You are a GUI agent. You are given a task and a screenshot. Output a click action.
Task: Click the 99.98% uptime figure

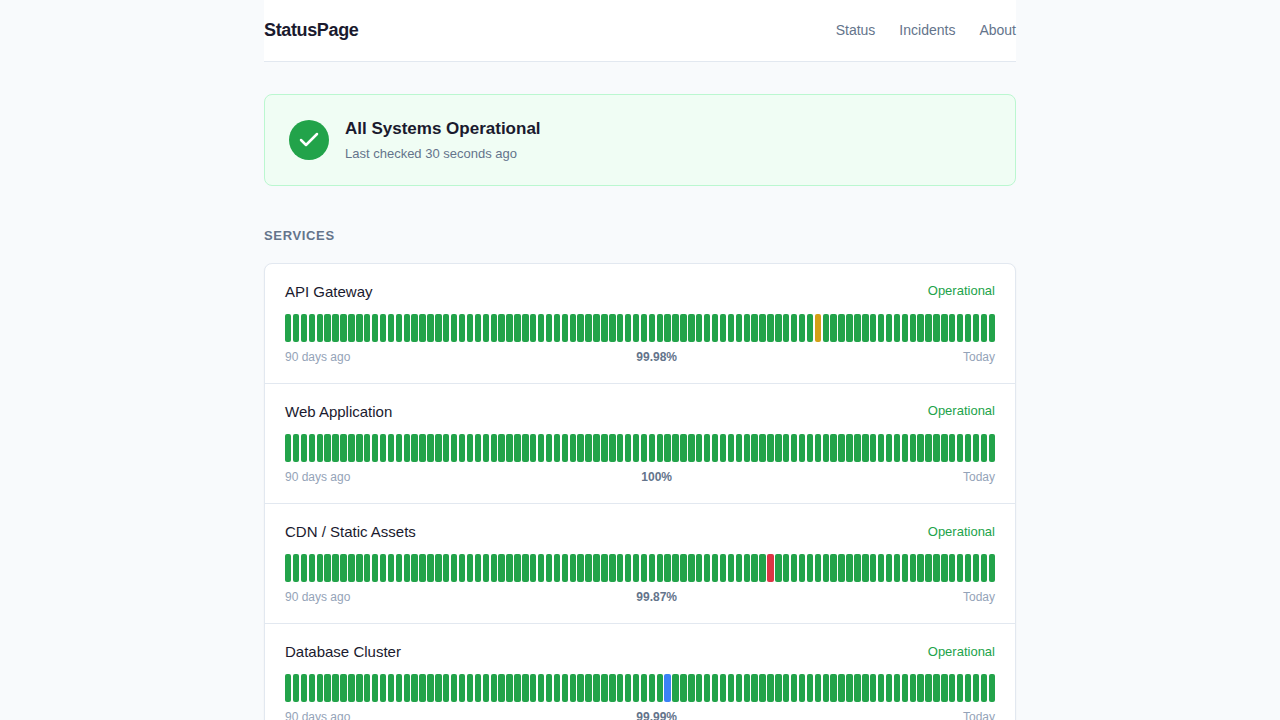[x=656, y=357]
